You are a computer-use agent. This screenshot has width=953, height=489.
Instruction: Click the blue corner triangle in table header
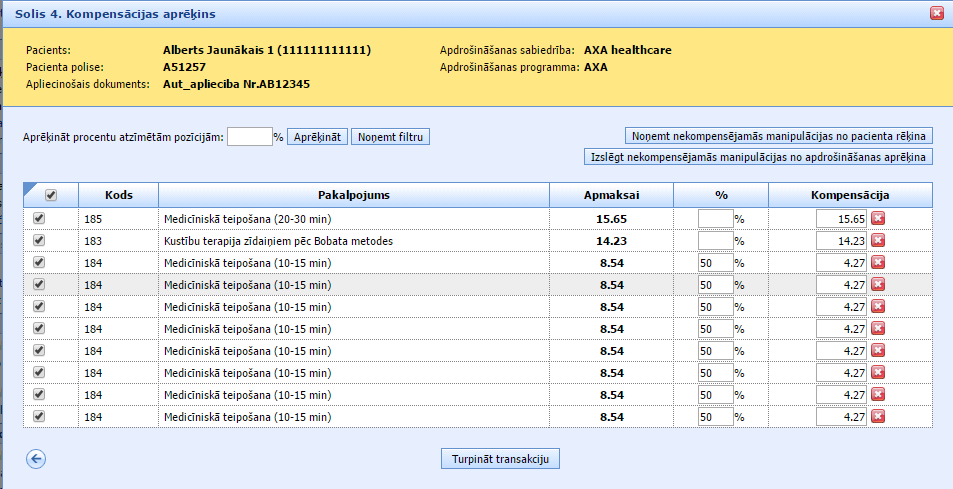pos(30,188)
